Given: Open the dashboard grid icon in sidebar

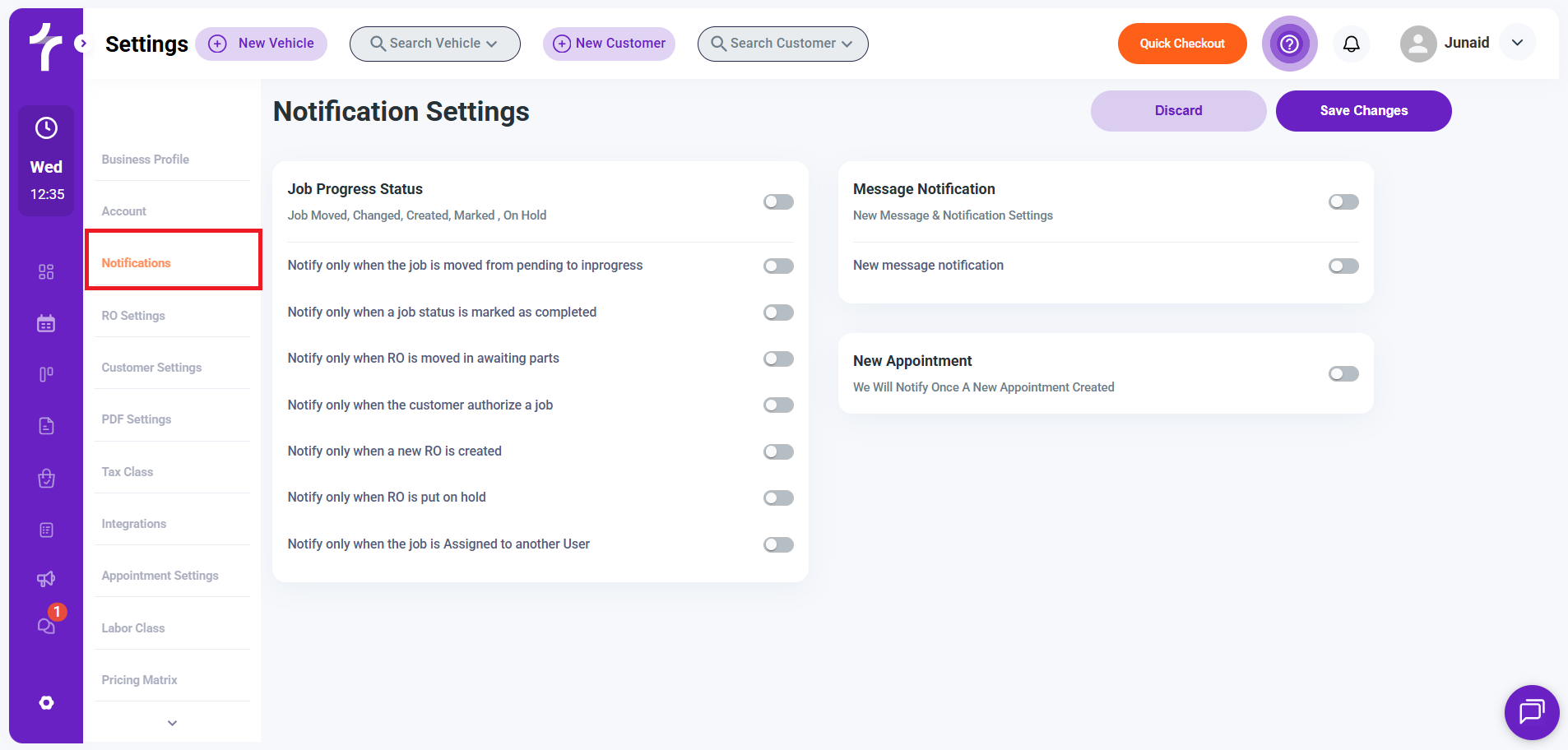Looking at the screenshot, I should 46,272.
